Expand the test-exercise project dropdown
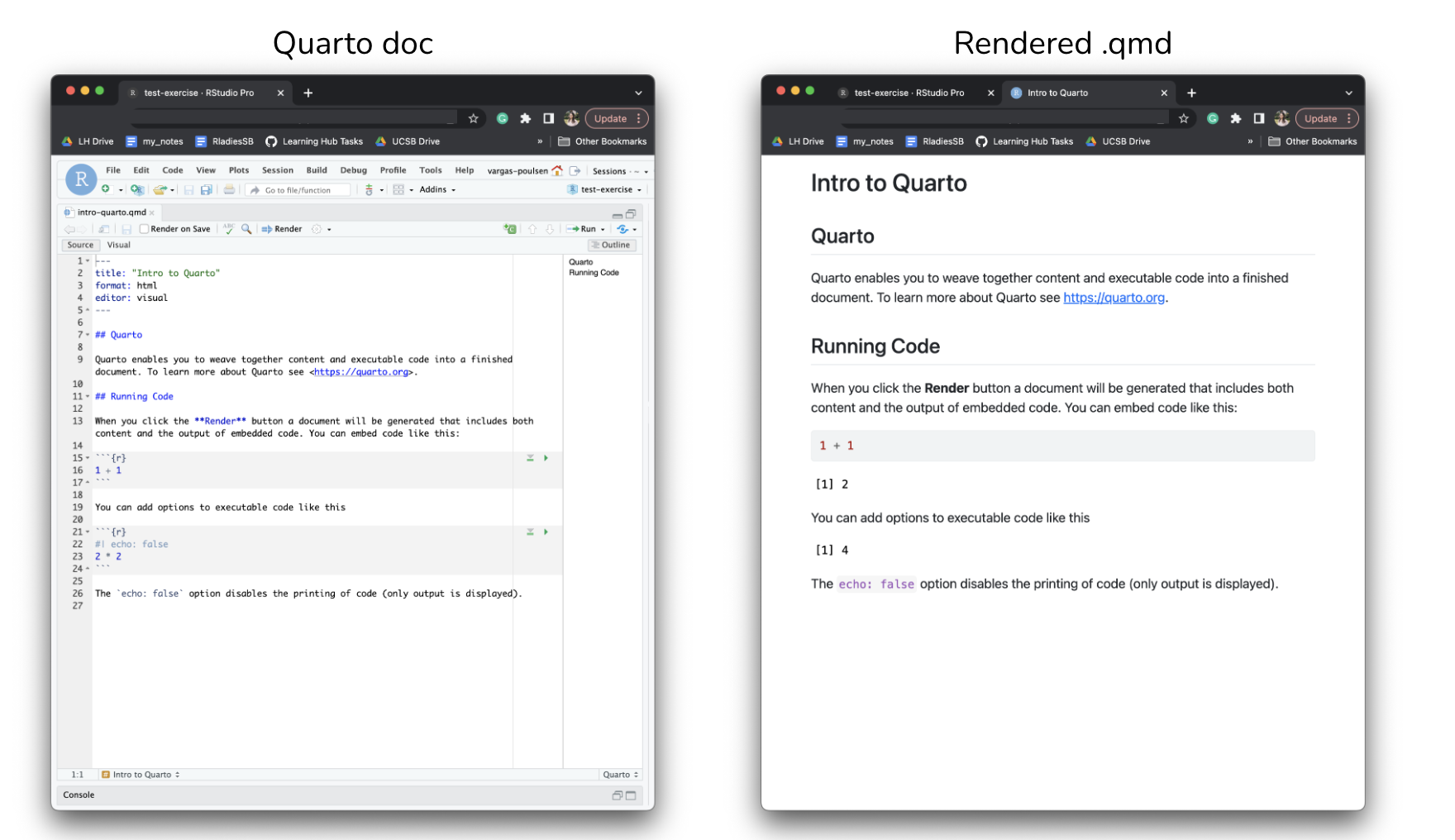Image resolution: width=1455 pixels, height=840 pixels. 606,190
